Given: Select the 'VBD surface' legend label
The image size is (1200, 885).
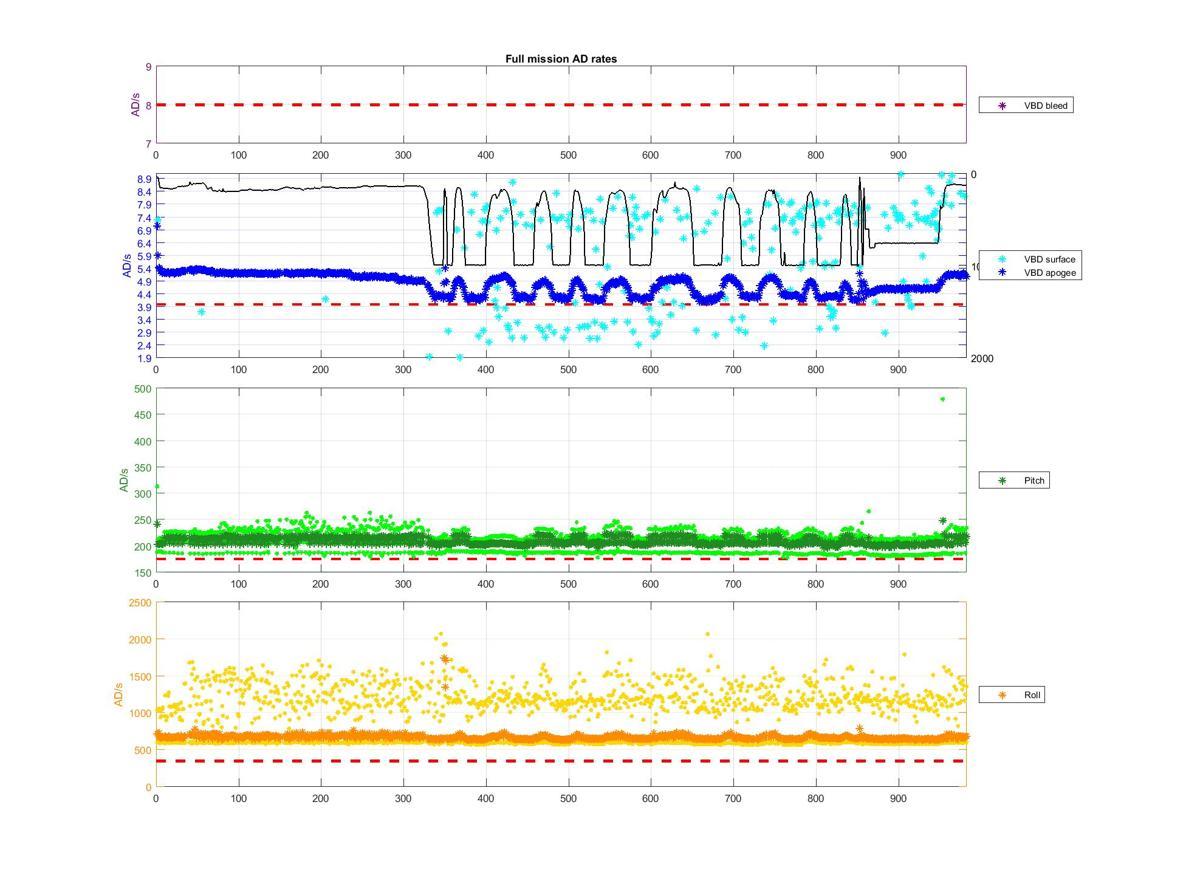Looking at the screenshot, I should pos(1049,259).
